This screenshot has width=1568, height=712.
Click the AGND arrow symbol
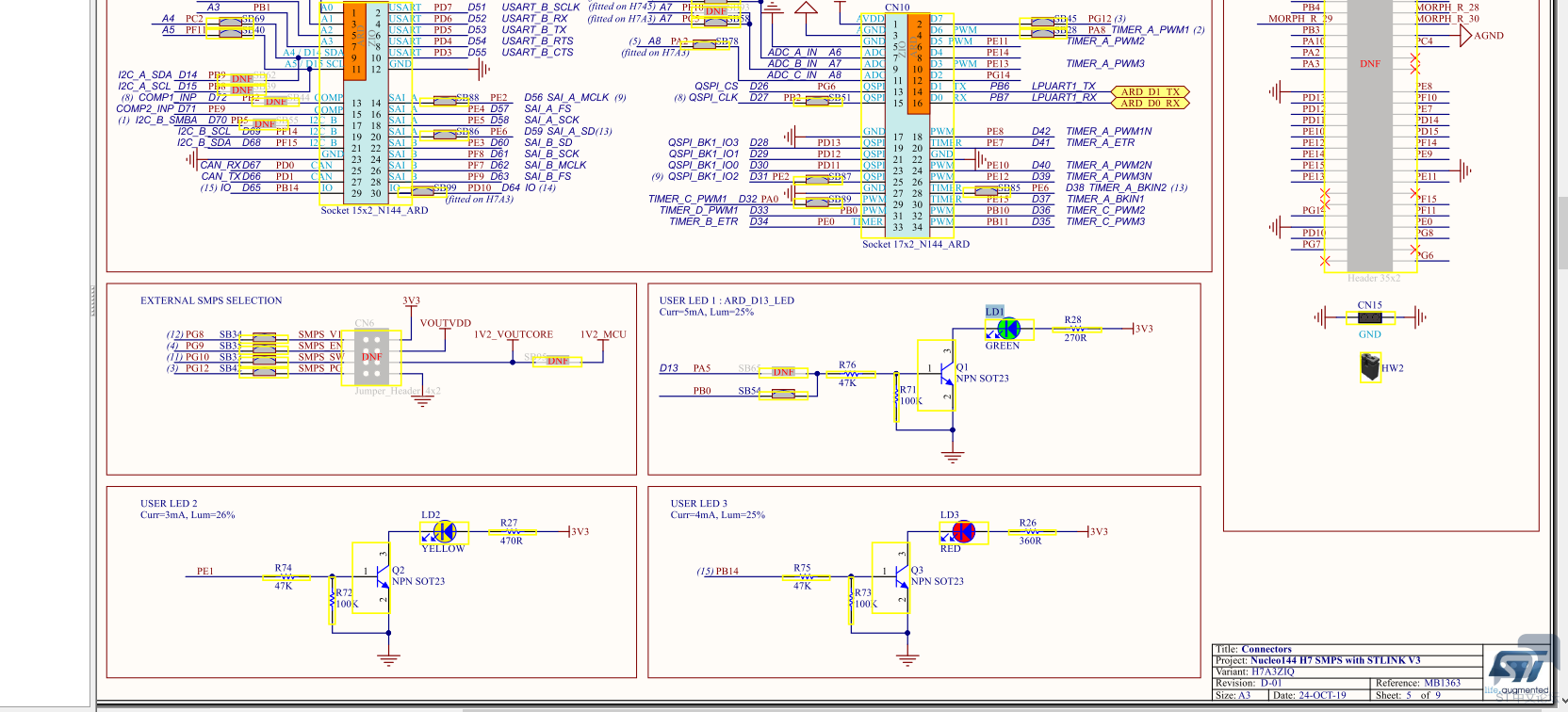point(1465,36)
